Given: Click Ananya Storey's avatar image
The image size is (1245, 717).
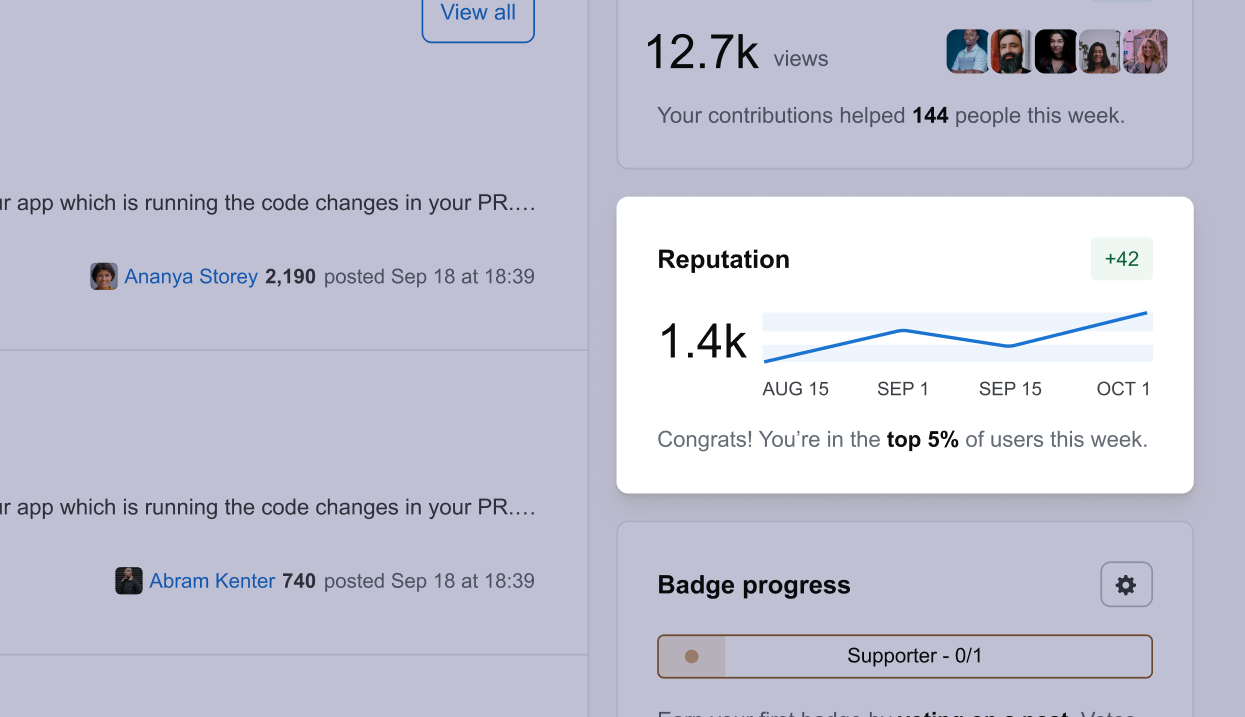Looking at the screenshot, I should 104,277.
